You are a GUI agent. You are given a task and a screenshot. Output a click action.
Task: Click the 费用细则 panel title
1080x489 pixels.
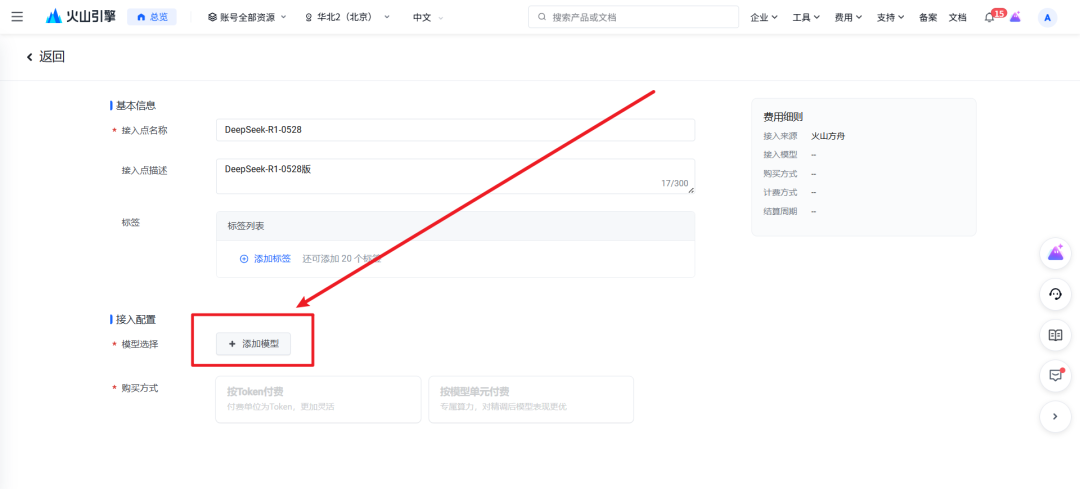[782, 117]
